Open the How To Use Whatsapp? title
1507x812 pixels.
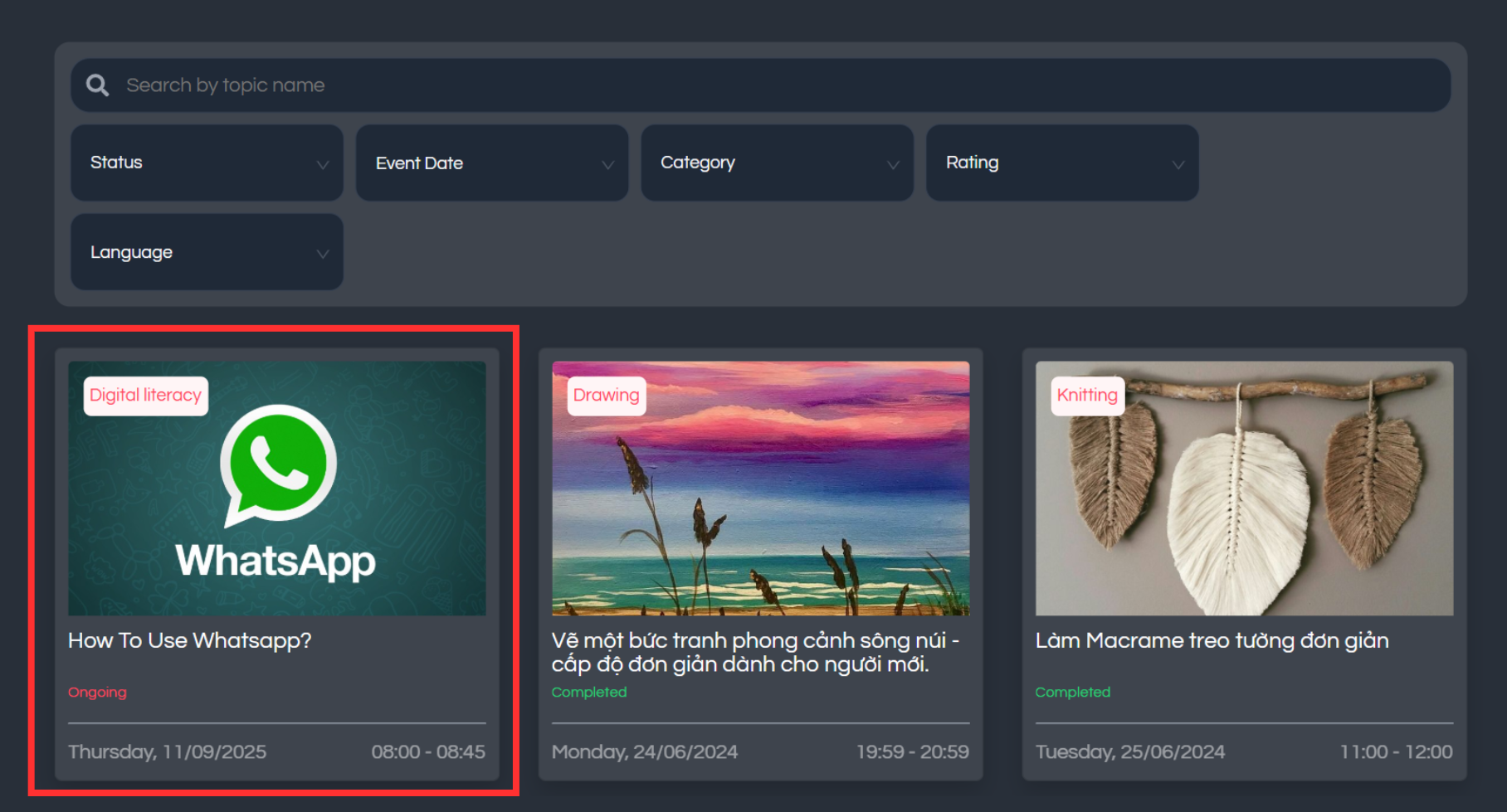click(190, 640)
